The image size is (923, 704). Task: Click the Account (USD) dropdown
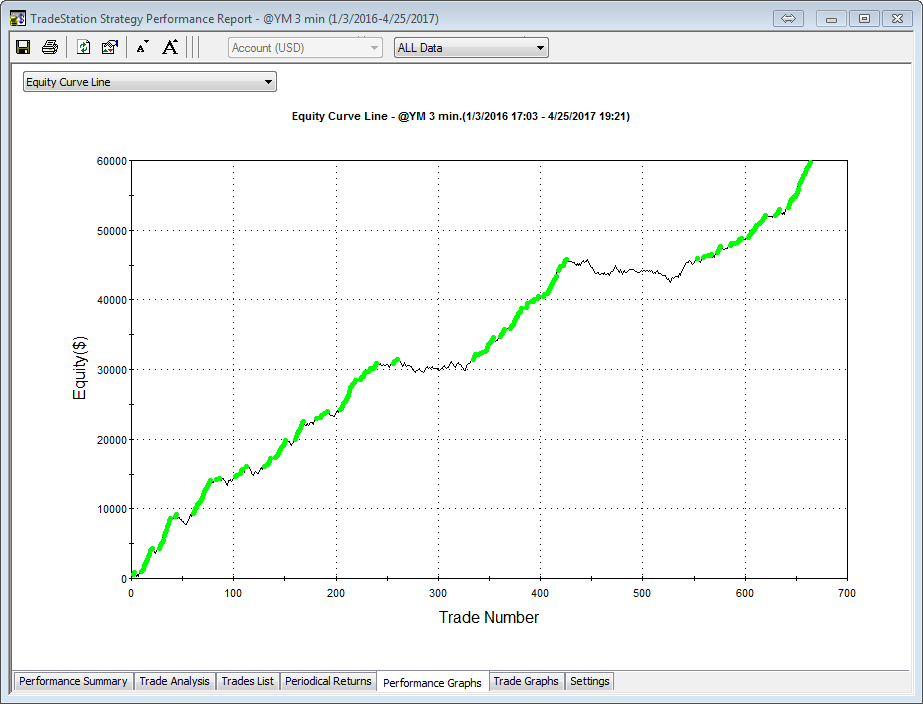coord(305,48)
